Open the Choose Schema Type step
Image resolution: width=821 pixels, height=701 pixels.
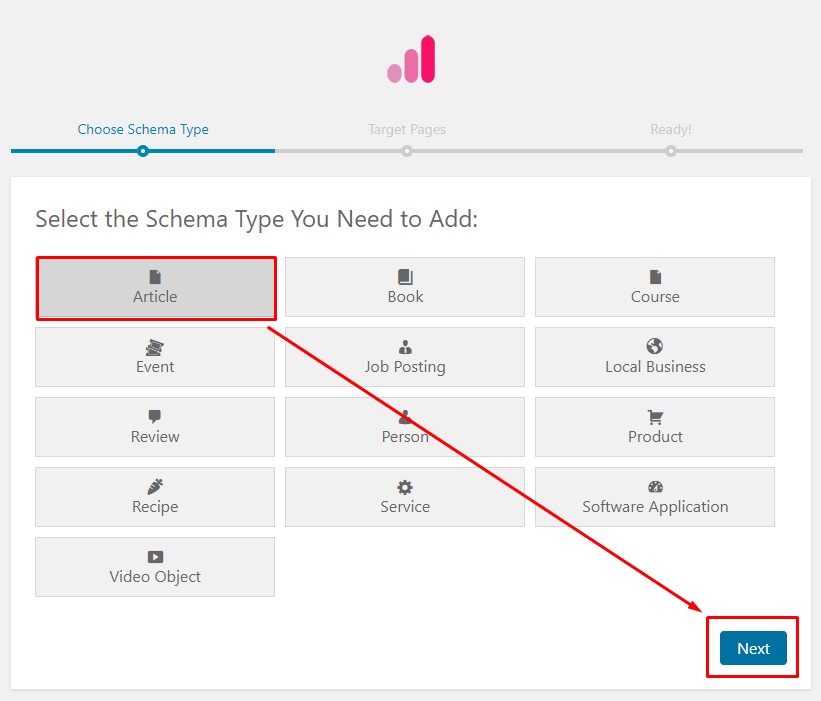[142, 129]
